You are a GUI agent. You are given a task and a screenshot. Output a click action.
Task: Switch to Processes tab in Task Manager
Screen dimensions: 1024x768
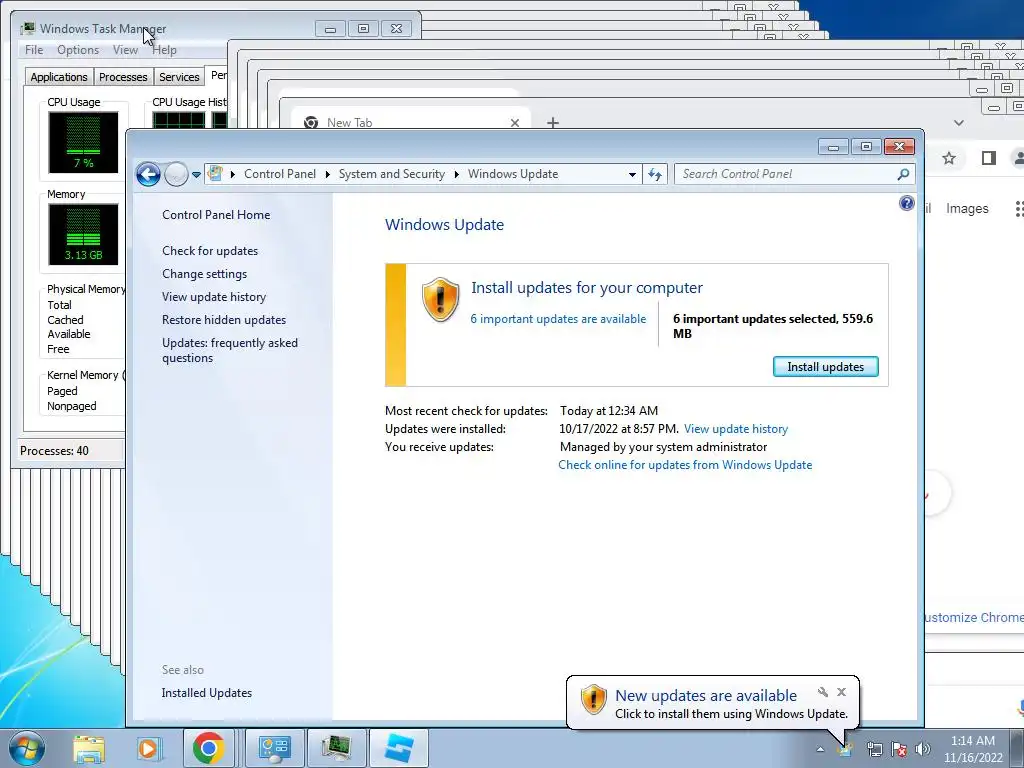123,77
